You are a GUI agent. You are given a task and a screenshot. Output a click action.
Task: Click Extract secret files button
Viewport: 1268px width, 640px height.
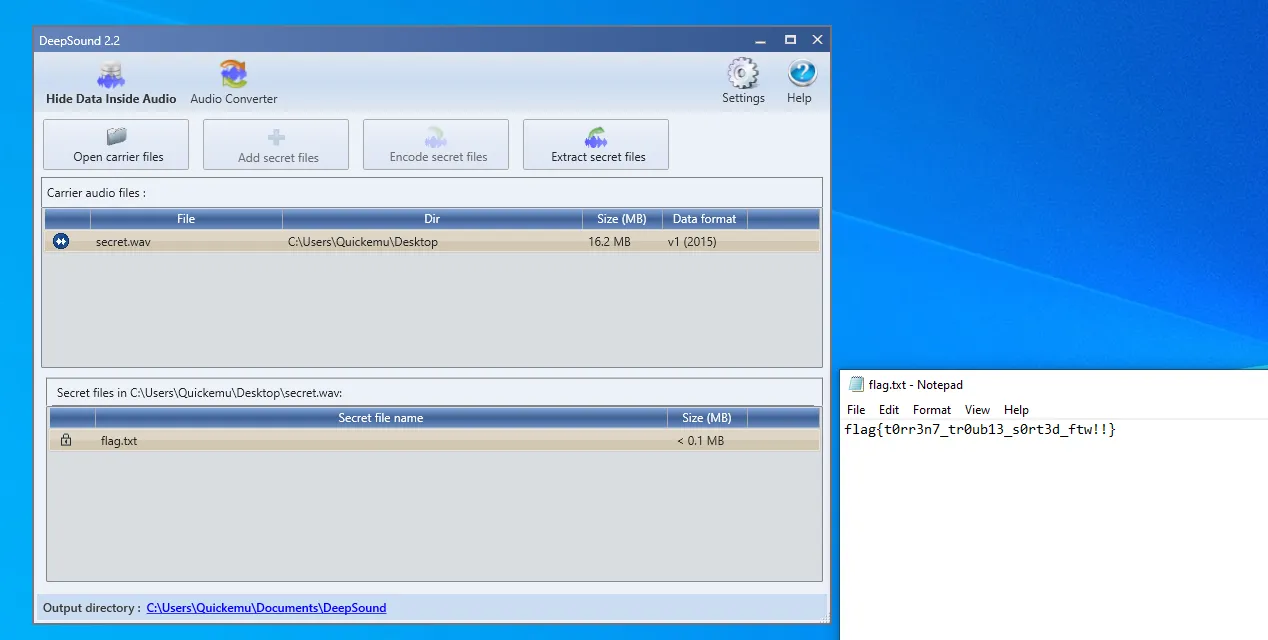pos(596,145)
